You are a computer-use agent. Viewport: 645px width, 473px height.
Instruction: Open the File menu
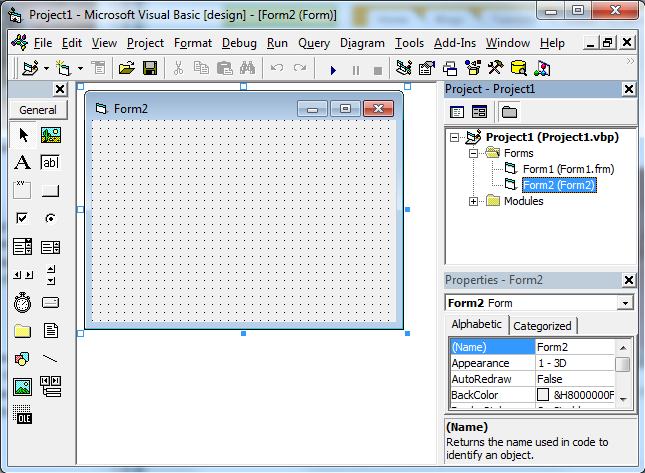[x=43, y=43]
